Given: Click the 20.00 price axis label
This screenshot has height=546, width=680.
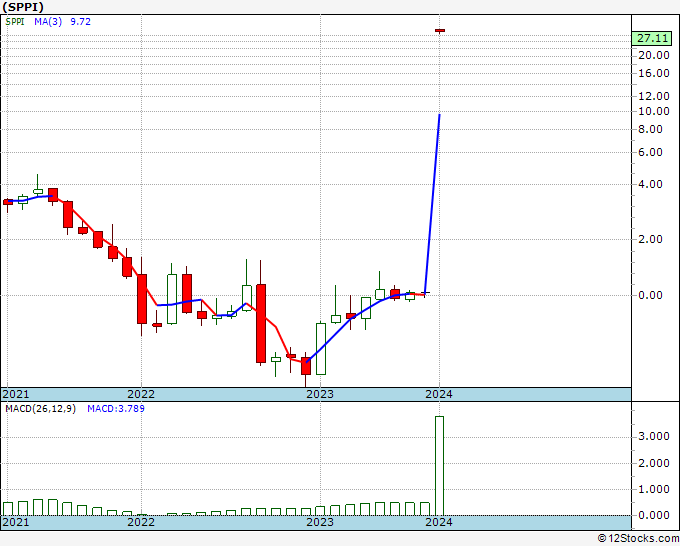Looking at the screenshot, I should tap(654, 55).
